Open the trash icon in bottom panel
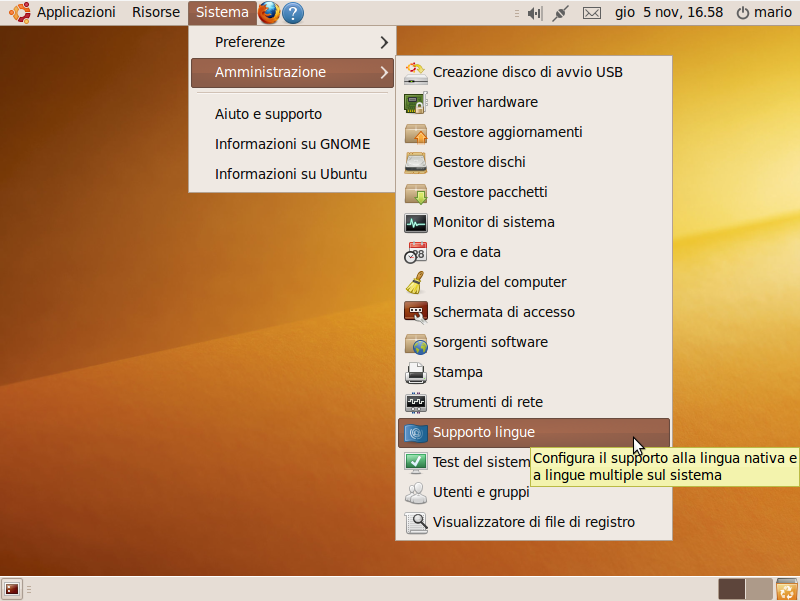Viewport: 800px width, 601px height. coord(787,589)
